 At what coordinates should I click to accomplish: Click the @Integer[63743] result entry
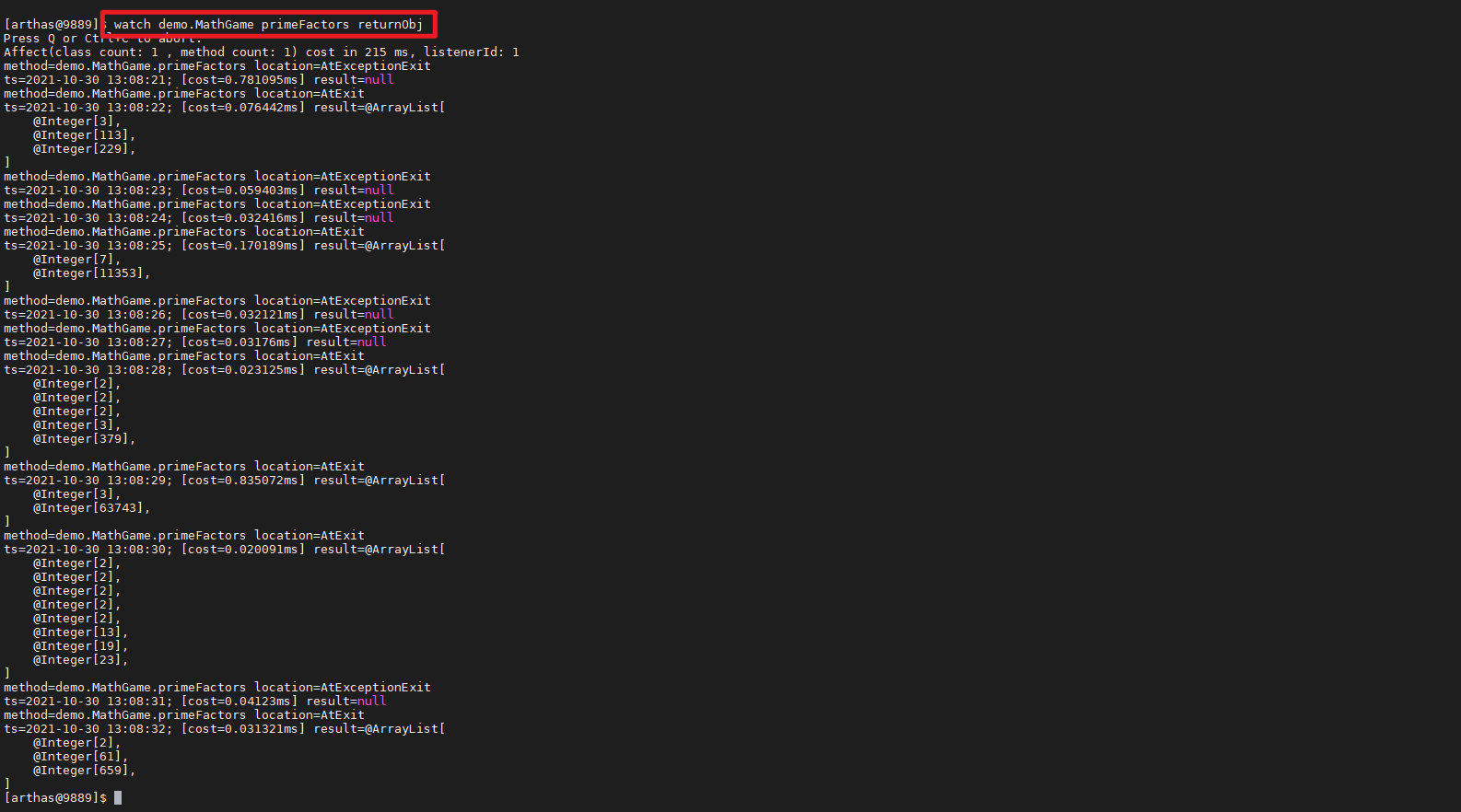91,508
